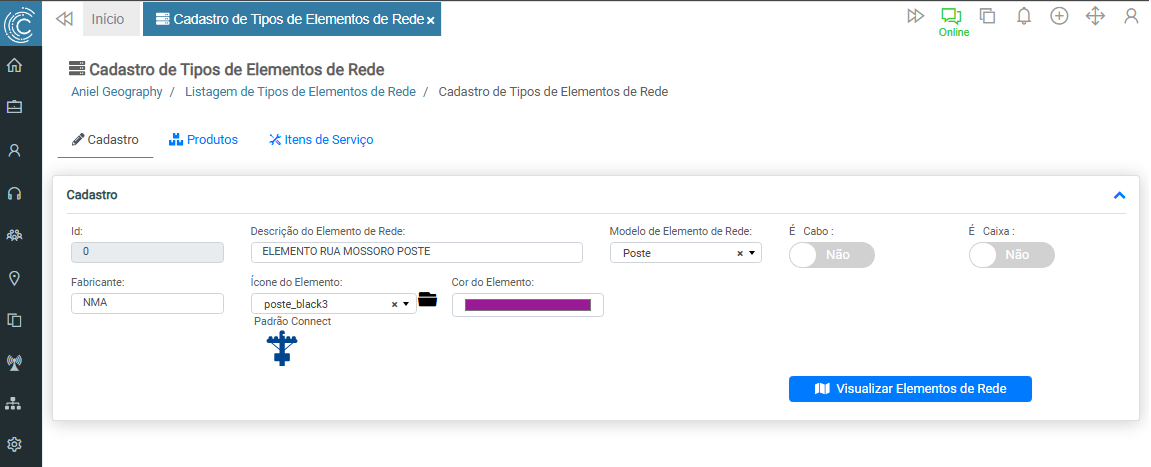This screenshot has width=1151, height=467.
Task: Open the map pin location icon
Action: (x=14, y=278)
